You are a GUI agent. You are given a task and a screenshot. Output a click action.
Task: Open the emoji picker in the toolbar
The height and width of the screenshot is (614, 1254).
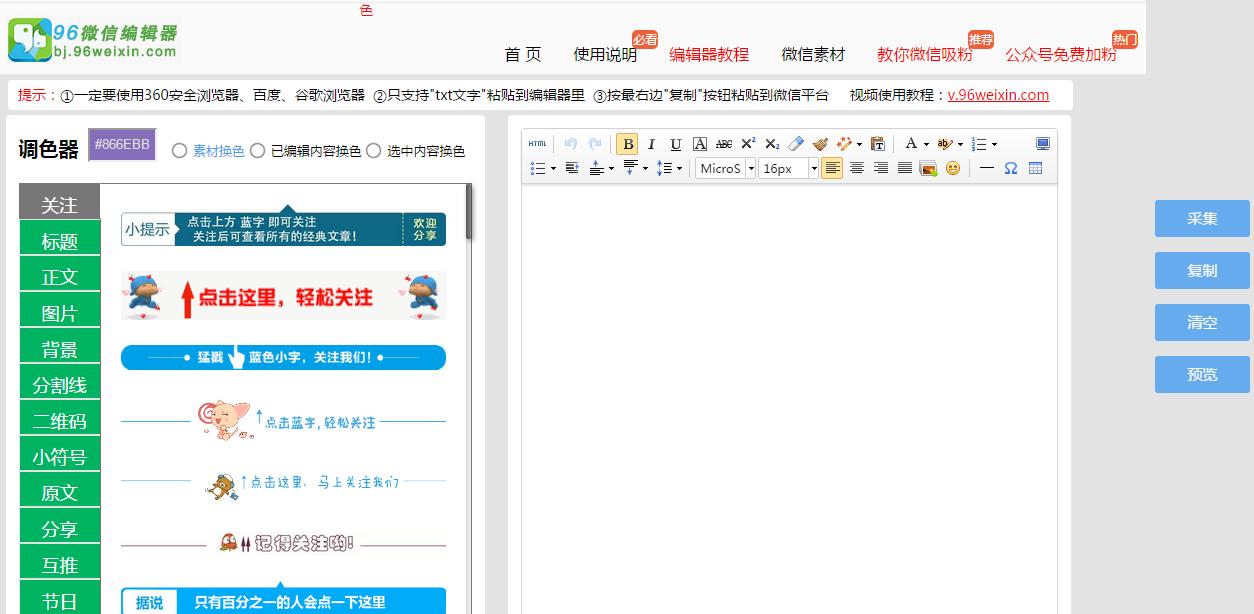pyautogui.click(x=953, y=167)
